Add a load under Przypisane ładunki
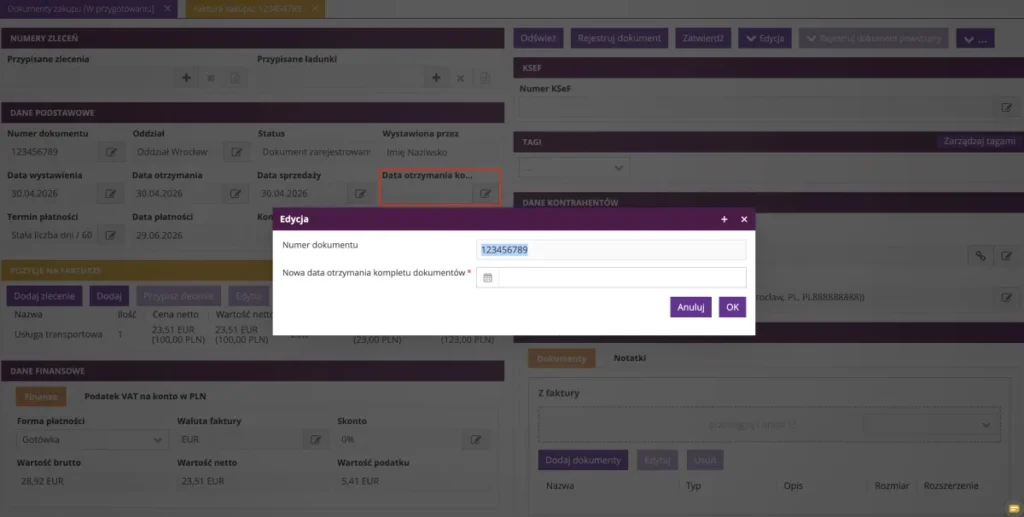Image resolution: width=1024 pixels, height=517 pixels. coord(436,78)
